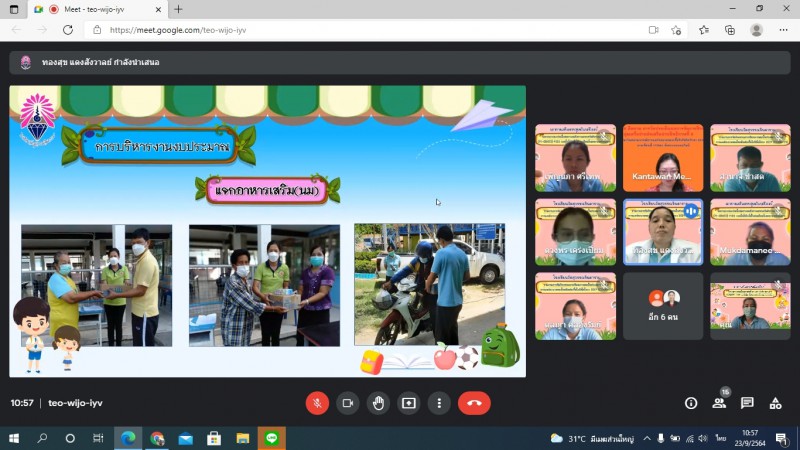800x450 pixels.
Task: Toggle the camera on or off
Action: coord(347,403)
